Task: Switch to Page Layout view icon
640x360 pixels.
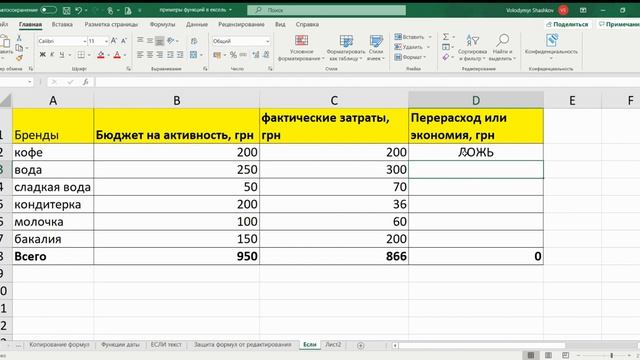Action: tap(548, 355)
